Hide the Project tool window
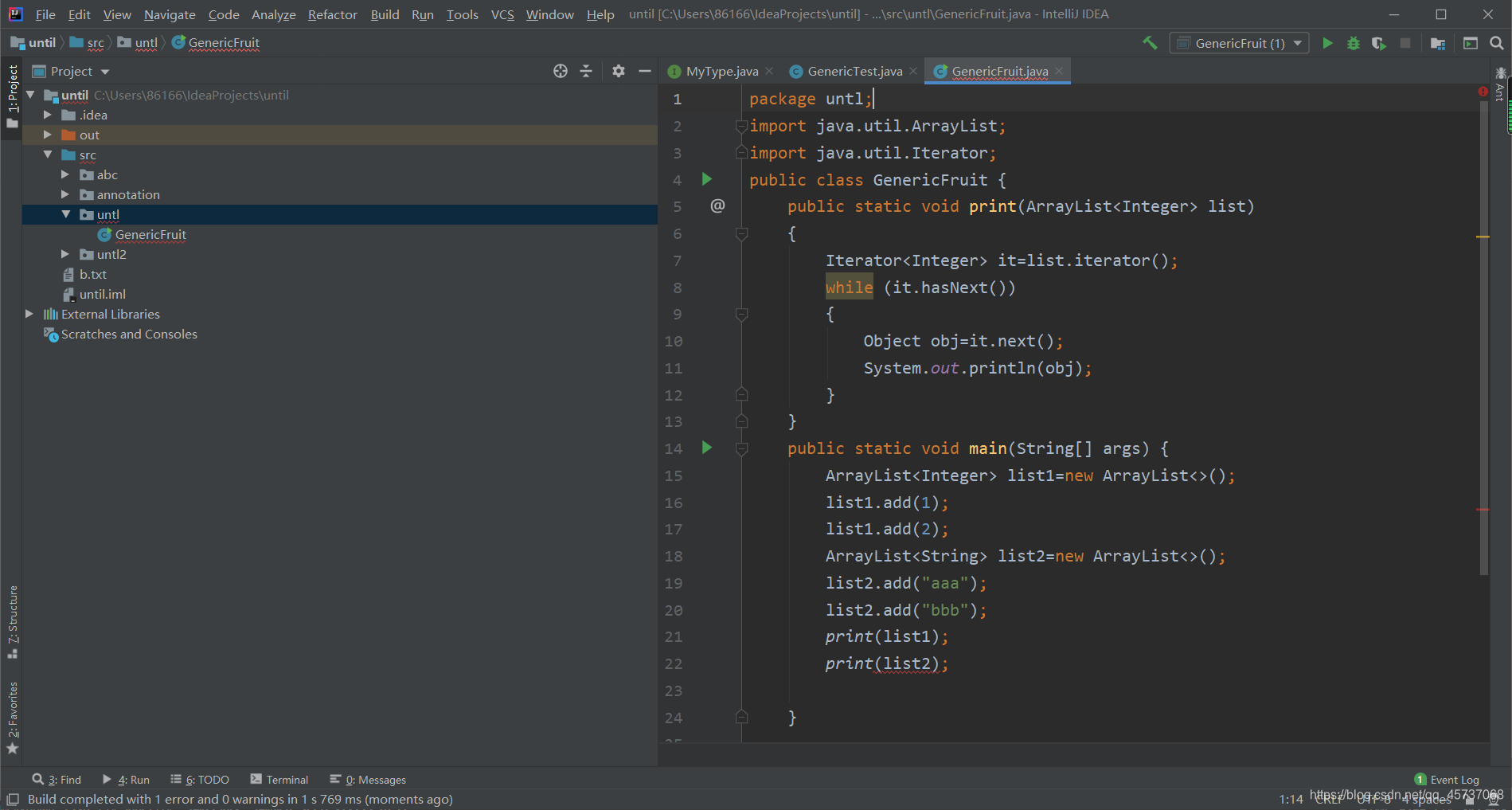This screenshot has height=810, width=1512. coord(645,71)
